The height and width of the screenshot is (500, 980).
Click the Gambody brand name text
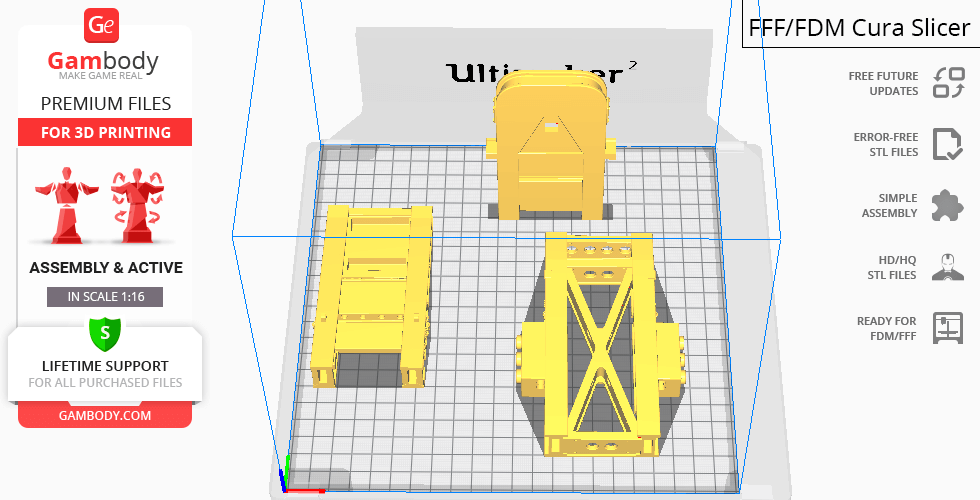click(103, 61)
